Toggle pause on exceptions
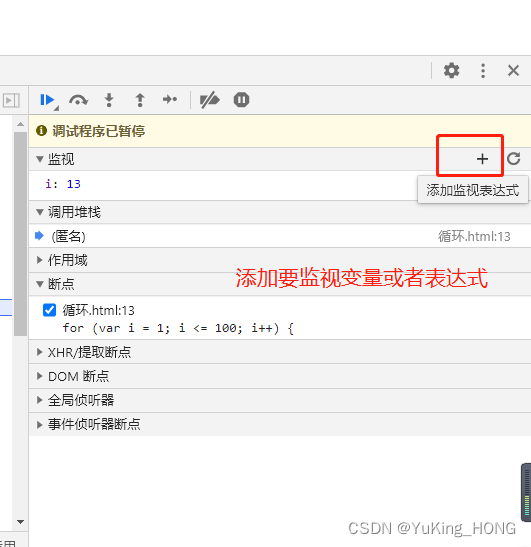Screen dimensions: 531x547 tap(241, 100)
